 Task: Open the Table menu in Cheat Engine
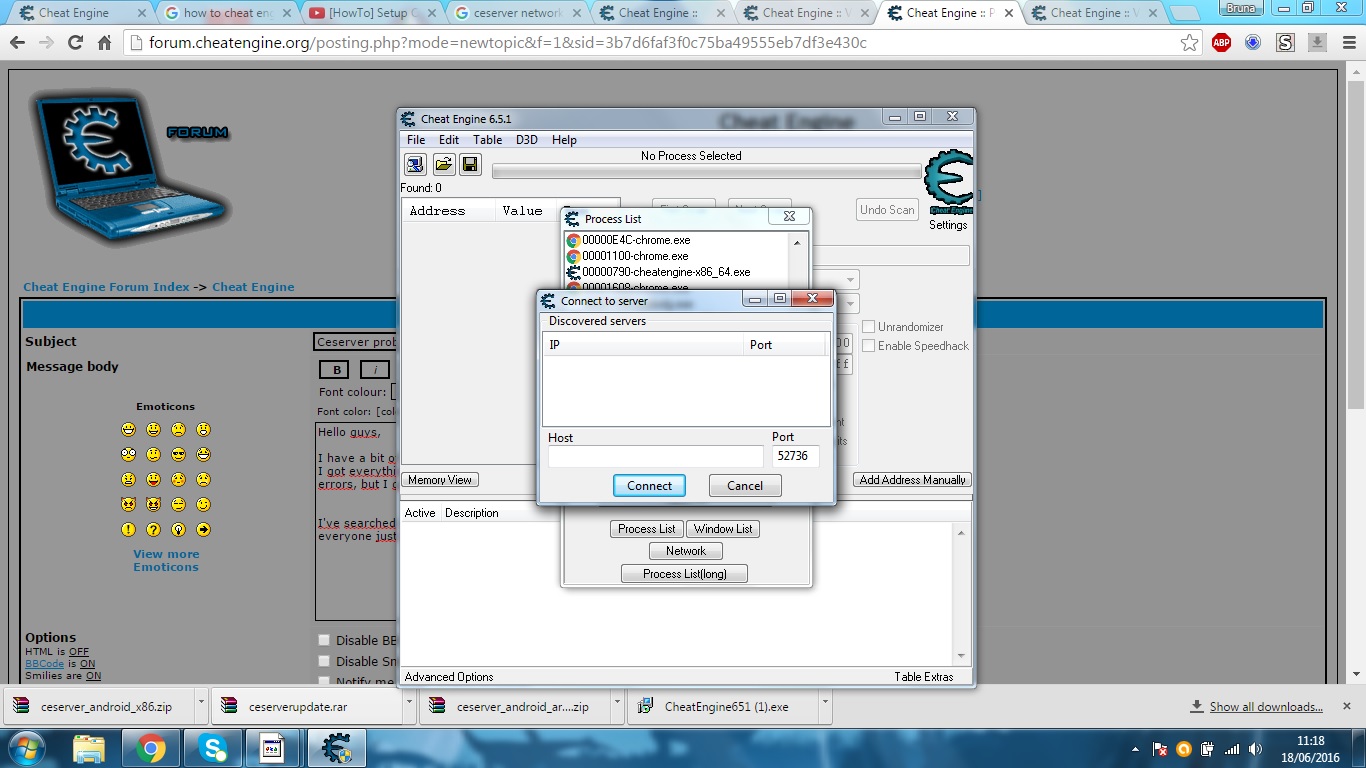tap(487, 140)
